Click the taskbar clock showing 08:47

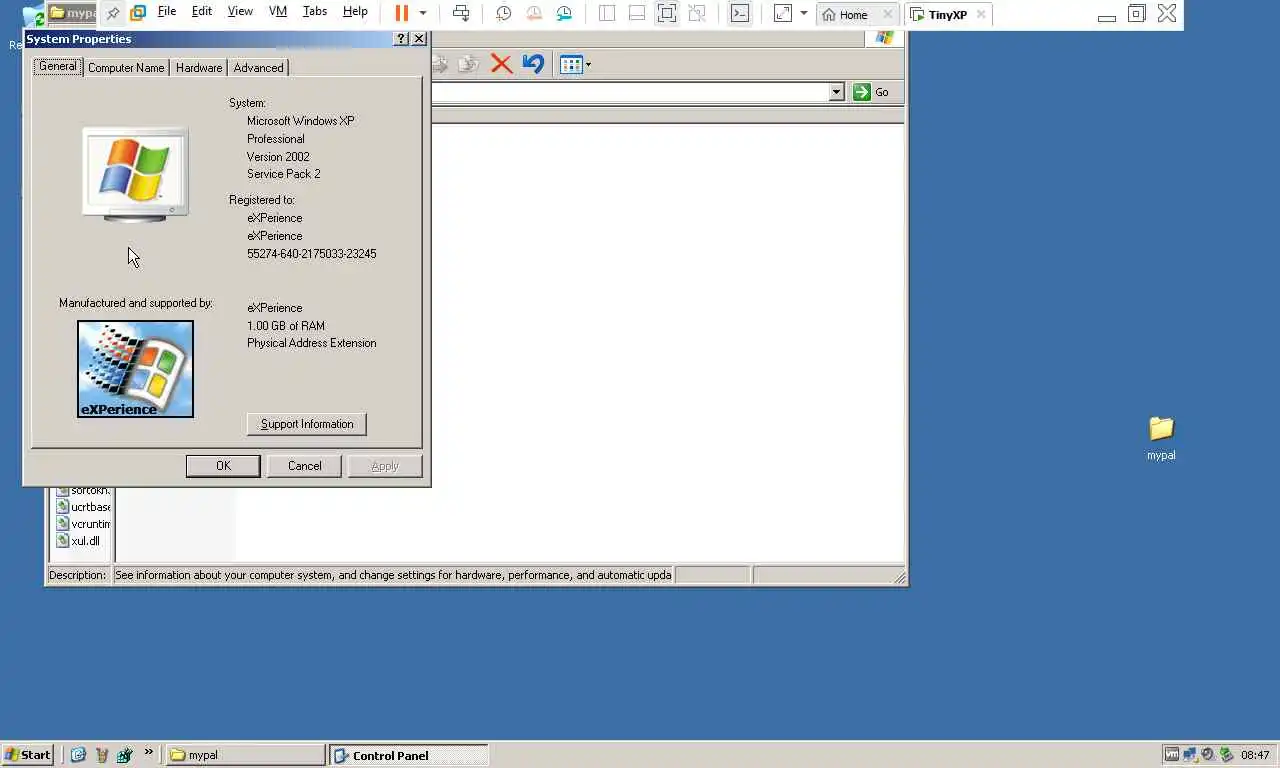[1255, 755]
